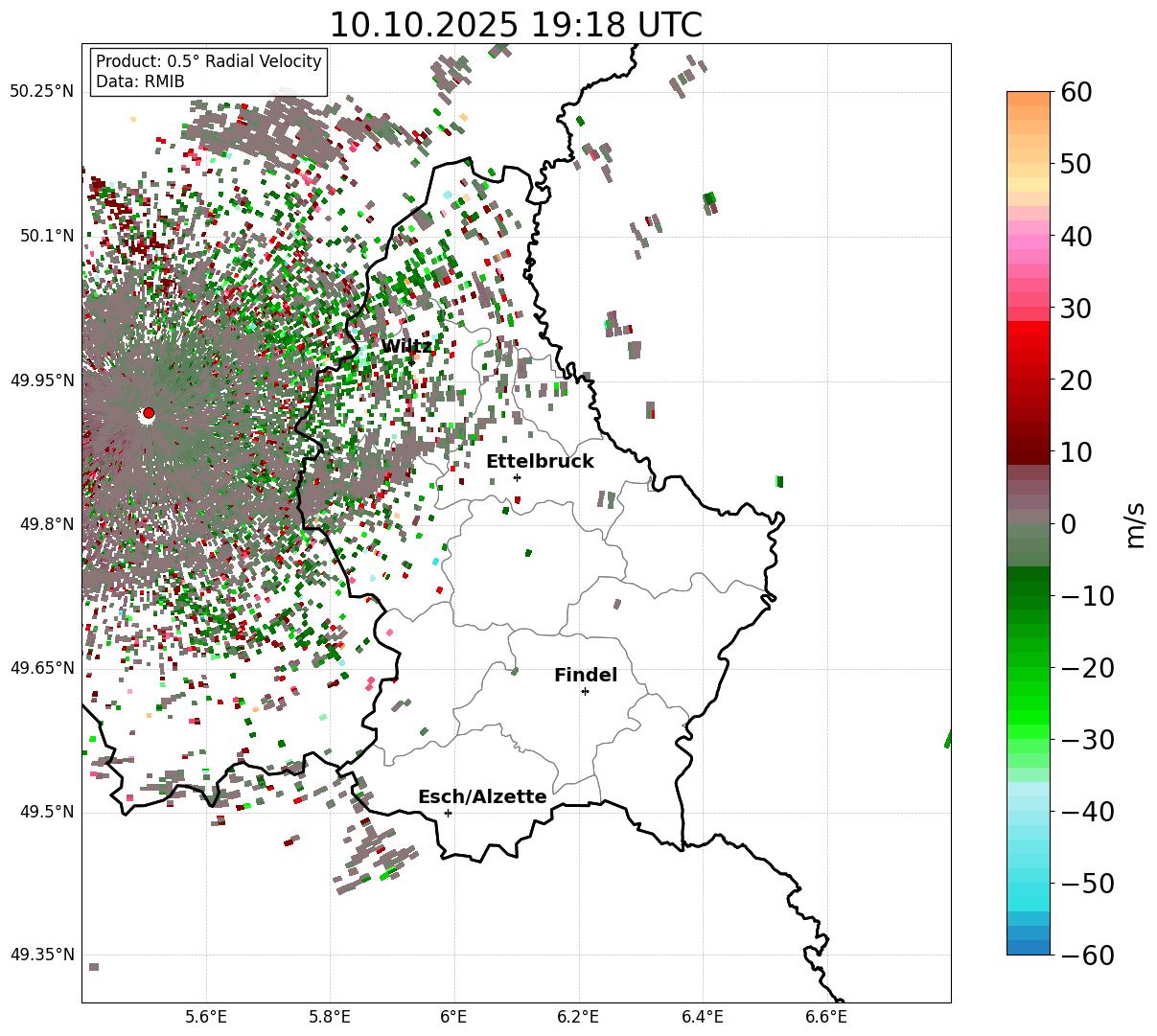Image resolution: width=1157 pixels, height=1036 pixels.
Task: Click the colorbar tick label 10
Action: (x=1076, y=452)
